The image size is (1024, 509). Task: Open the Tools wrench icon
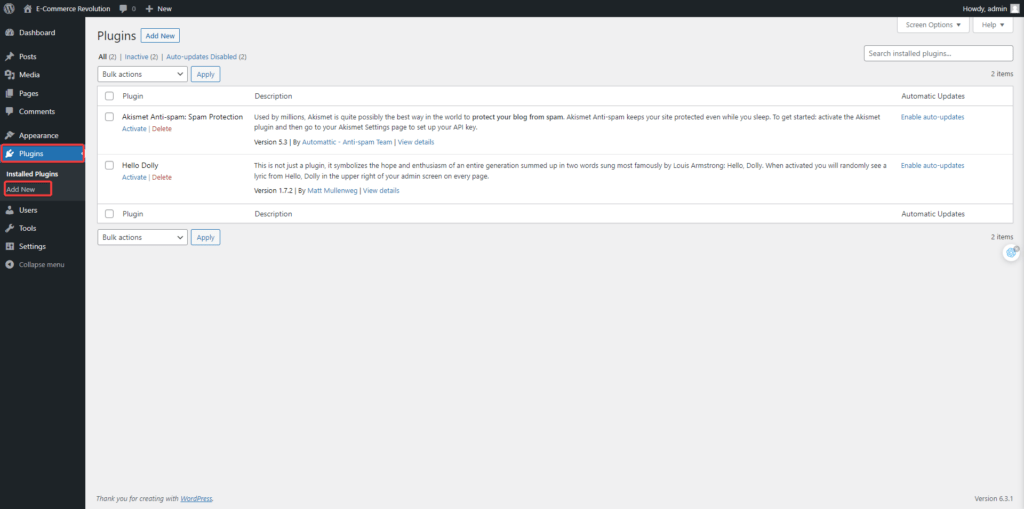tap(9, 228)
